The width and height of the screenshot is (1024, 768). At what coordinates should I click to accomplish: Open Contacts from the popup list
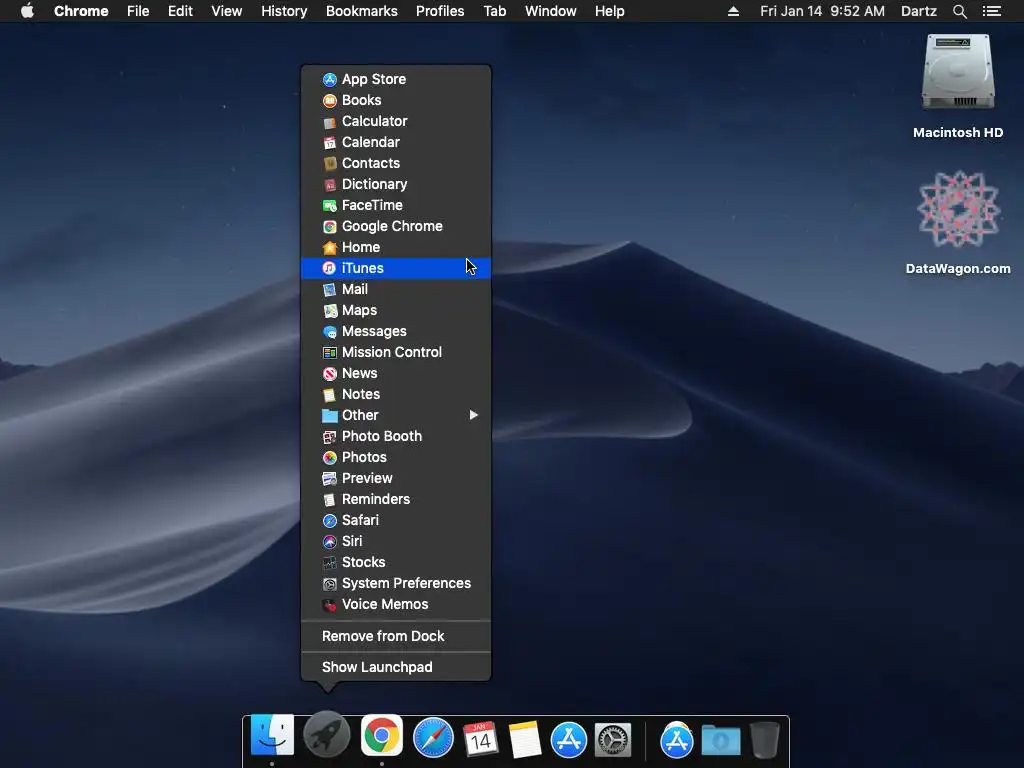(x=396, y=163)
